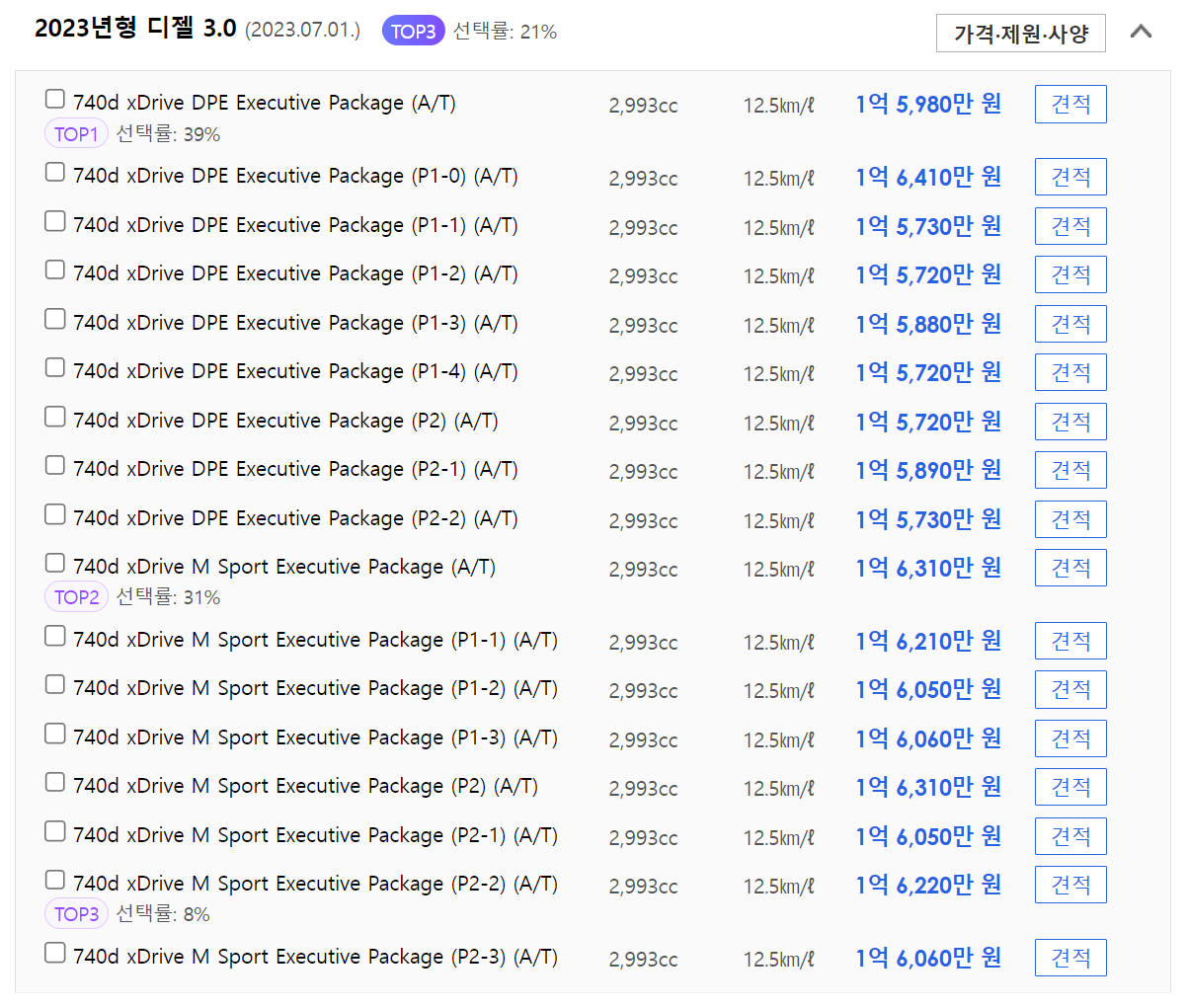Check the M Sport Executive Package (P2) checkbox

[x=55, y=782]
